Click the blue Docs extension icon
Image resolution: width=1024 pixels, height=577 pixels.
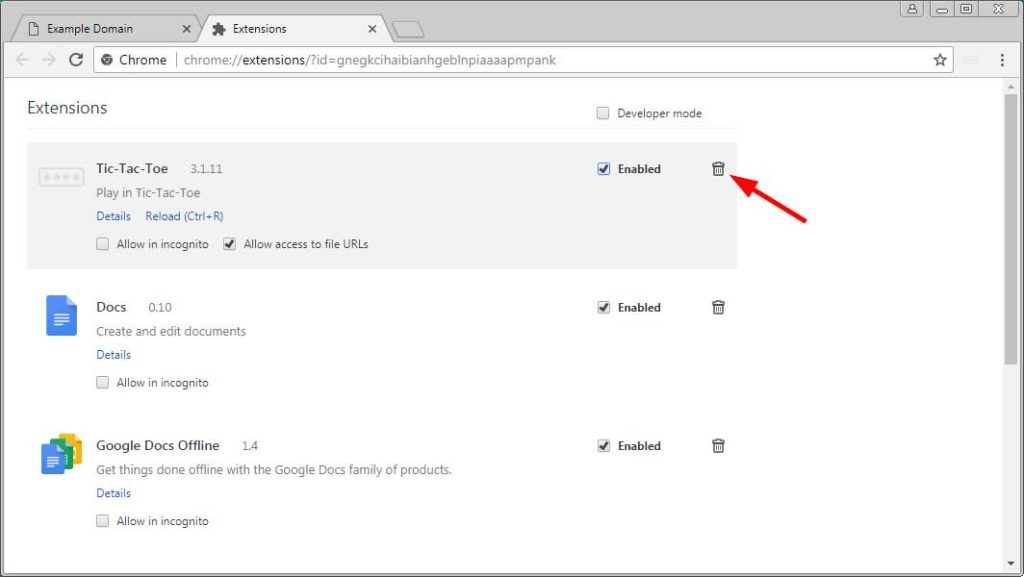click(61, 315)
